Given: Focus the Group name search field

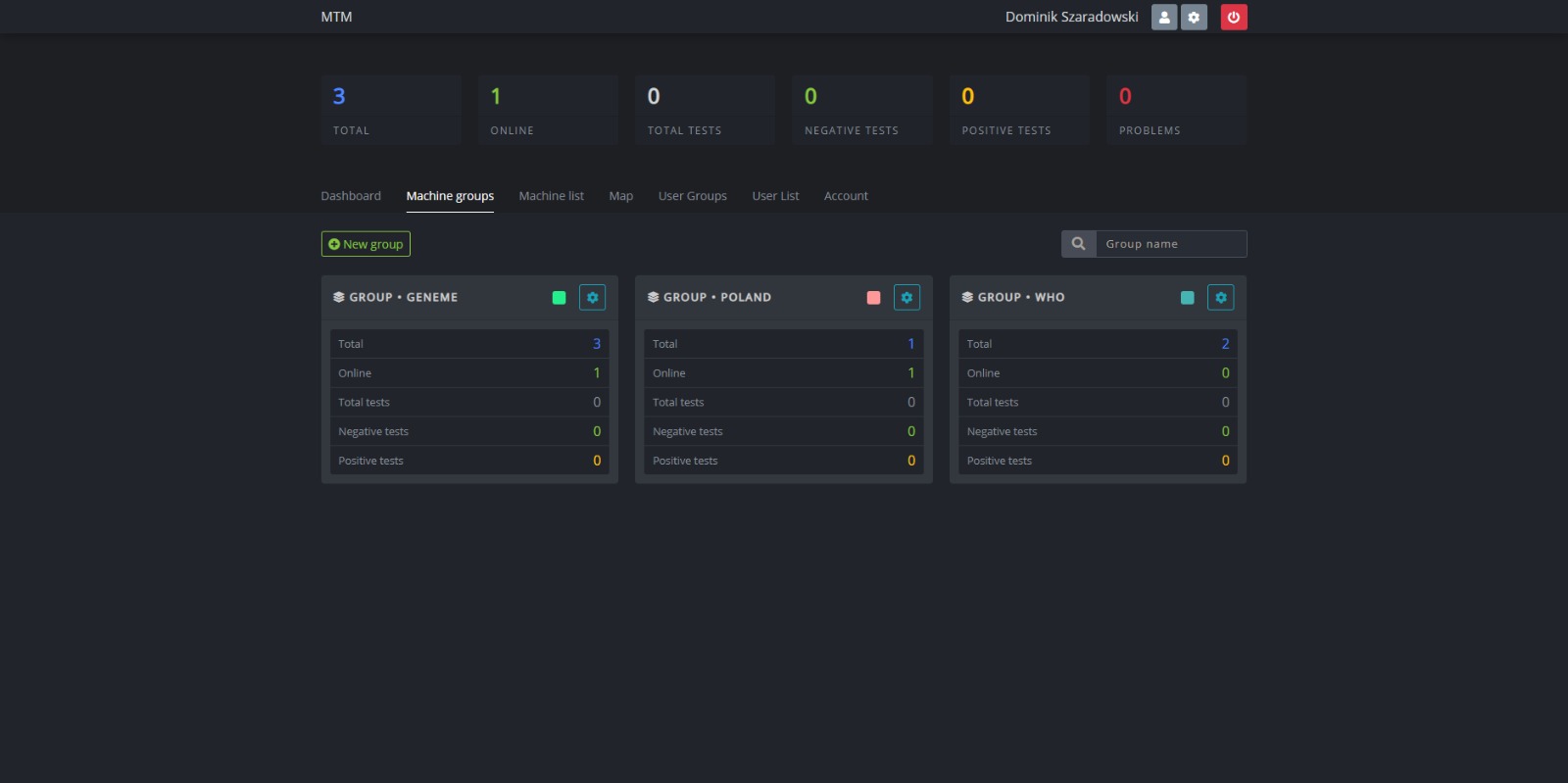Looking at the screenshot, I should click(1170, 244).
